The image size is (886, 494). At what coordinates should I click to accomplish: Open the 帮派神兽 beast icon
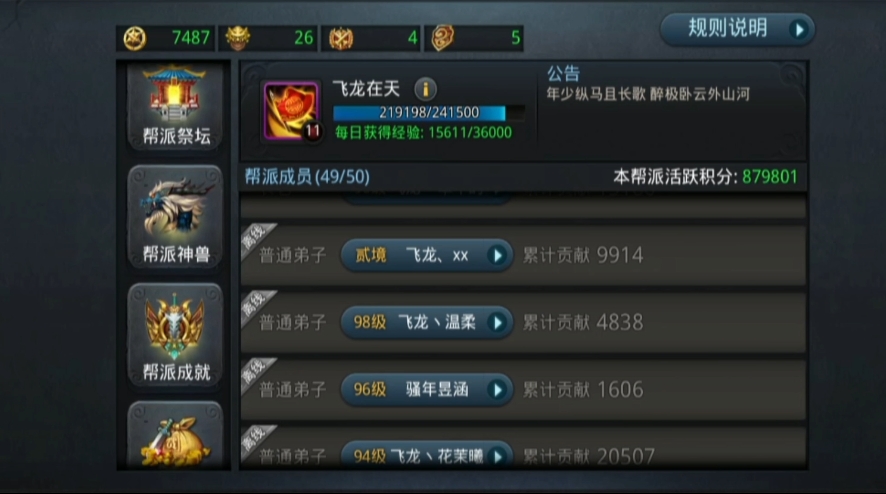coord(175,216)
